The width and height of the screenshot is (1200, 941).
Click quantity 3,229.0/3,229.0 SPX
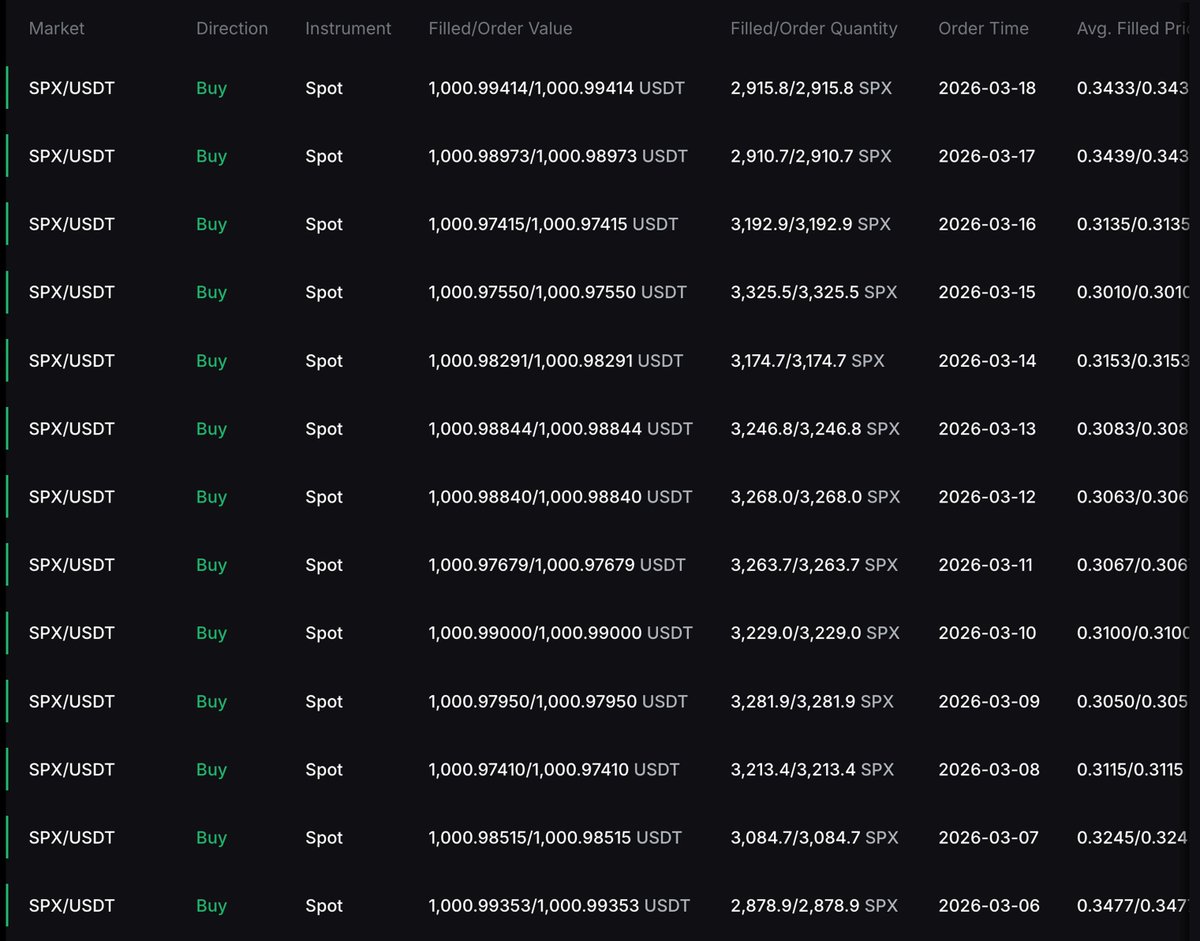click(x=815, y=633)
